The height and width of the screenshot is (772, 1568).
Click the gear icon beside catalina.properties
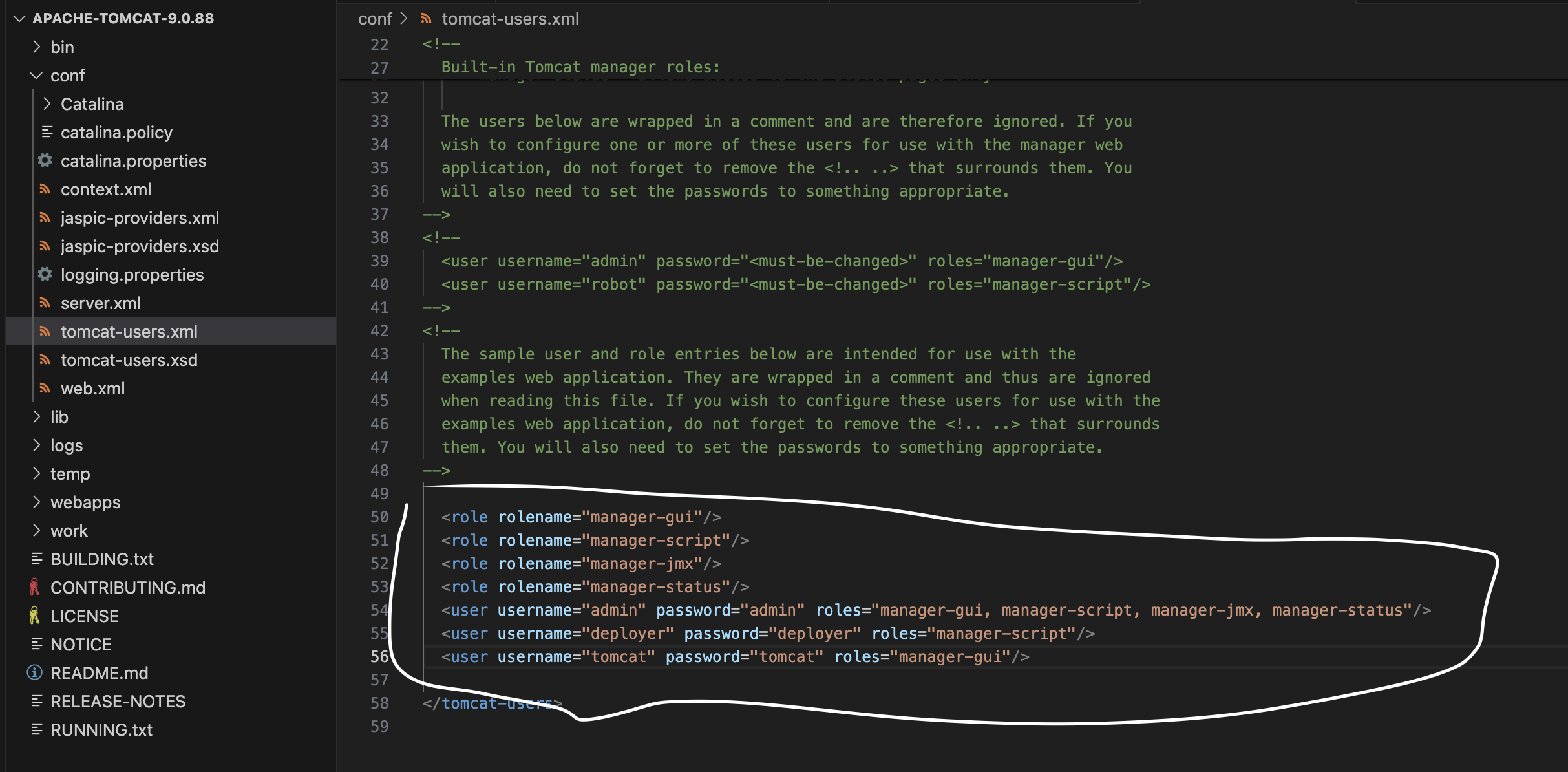click(x=45, y=160)
